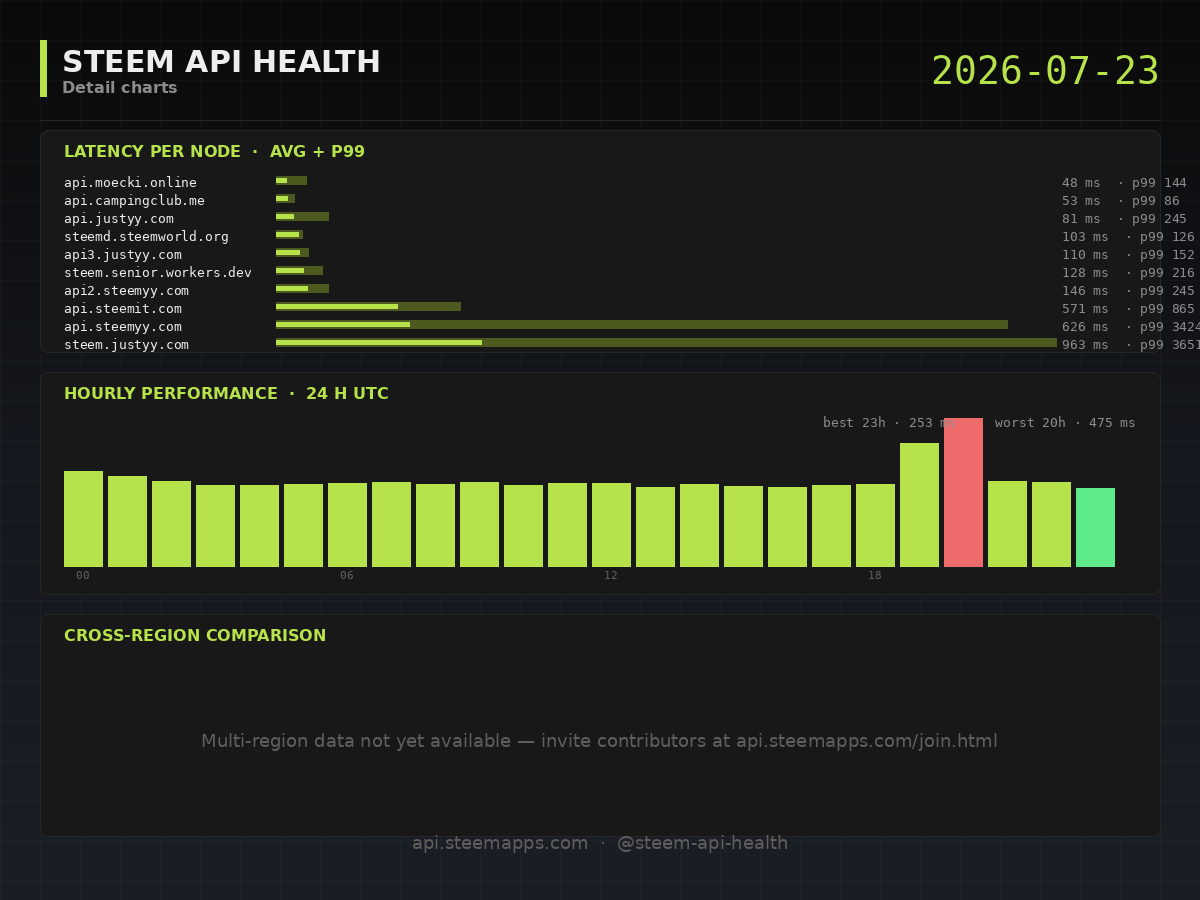
Task: Click the HOURLY PERFORMANCE heading
Action: click(226, 394)
